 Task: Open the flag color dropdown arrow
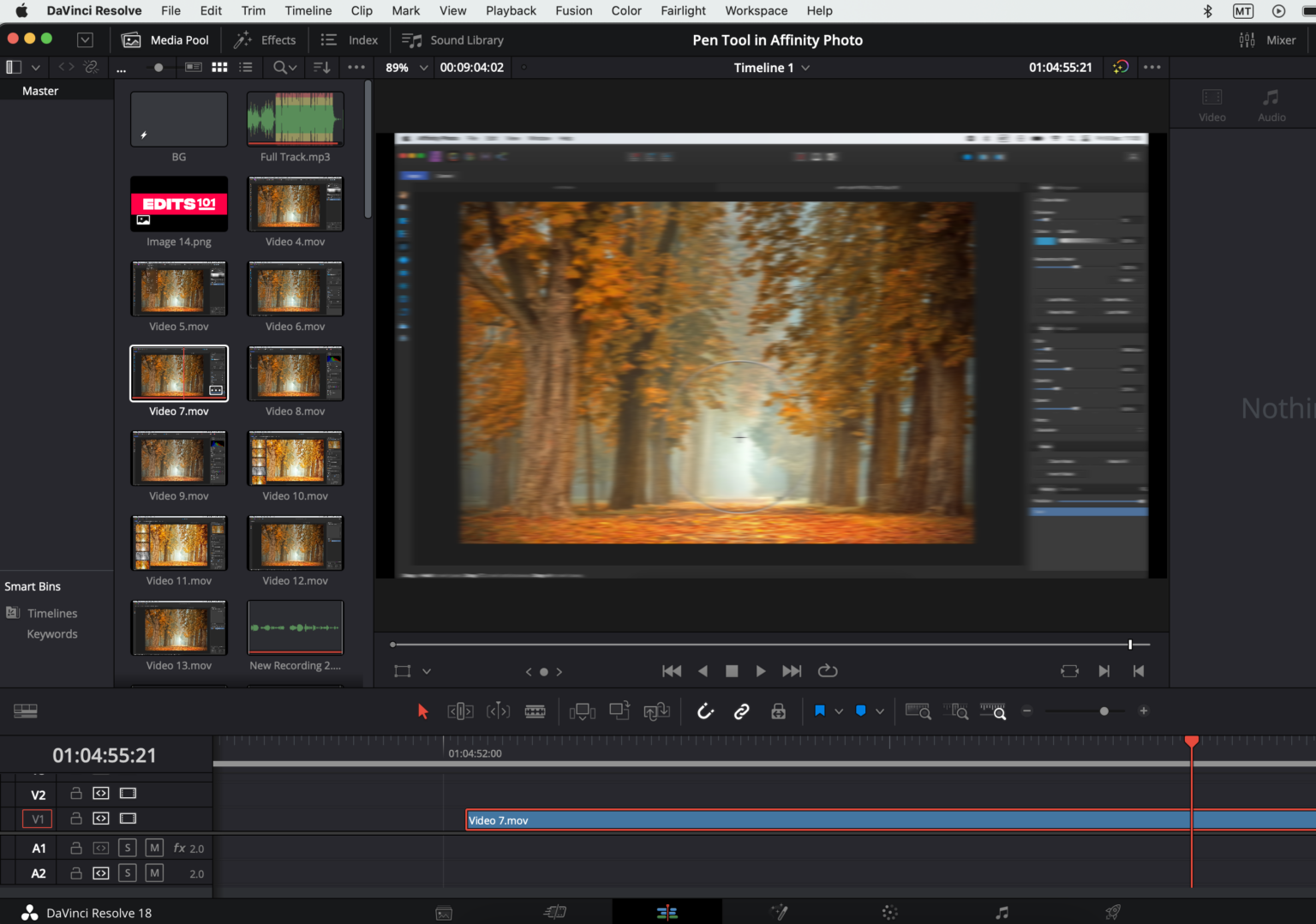pos(839,711)
